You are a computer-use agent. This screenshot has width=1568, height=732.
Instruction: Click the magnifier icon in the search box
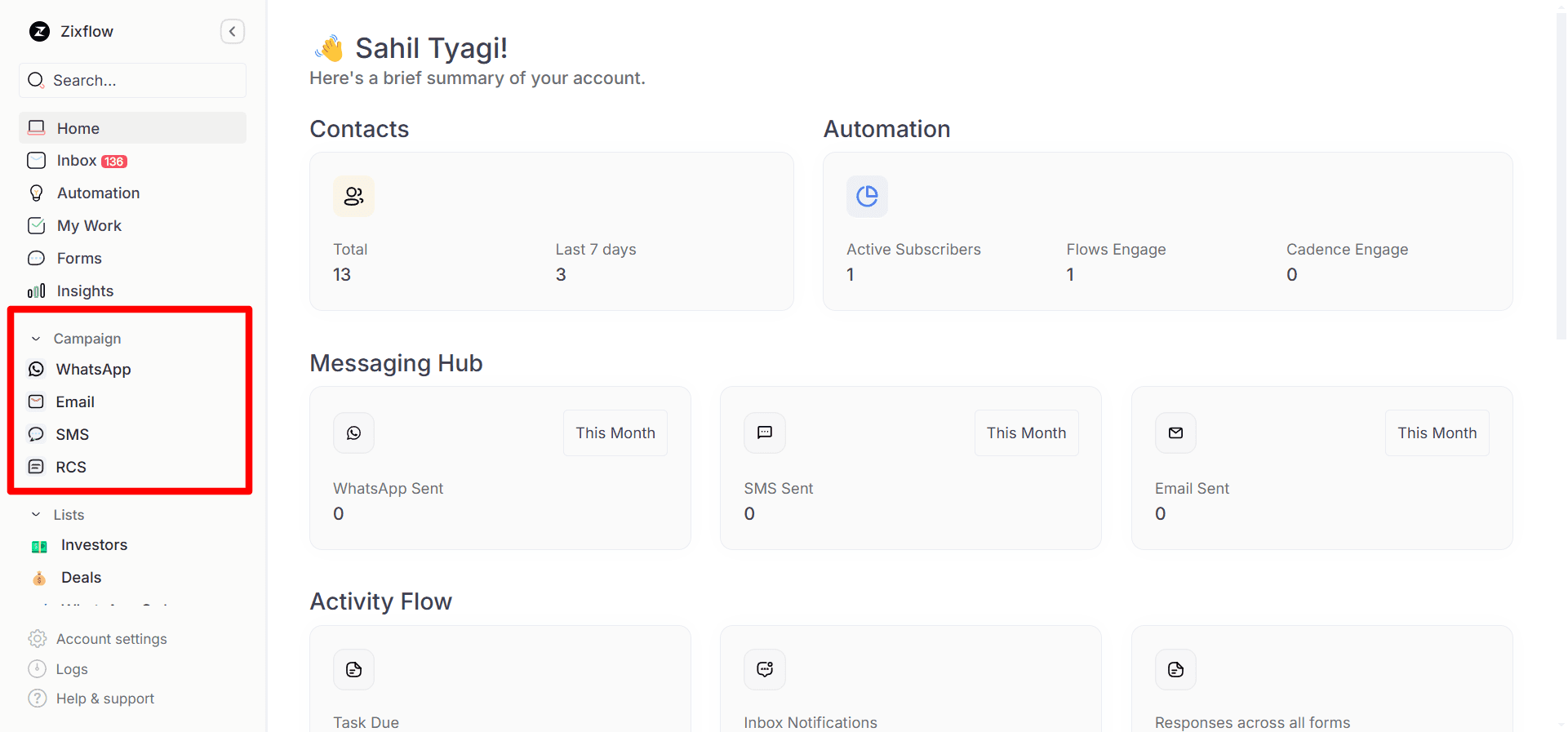(36, 80)
